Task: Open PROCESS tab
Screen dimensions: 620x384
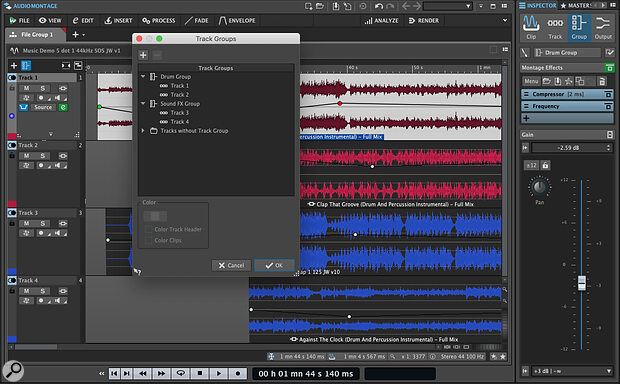Action: [x=159, y=21]
